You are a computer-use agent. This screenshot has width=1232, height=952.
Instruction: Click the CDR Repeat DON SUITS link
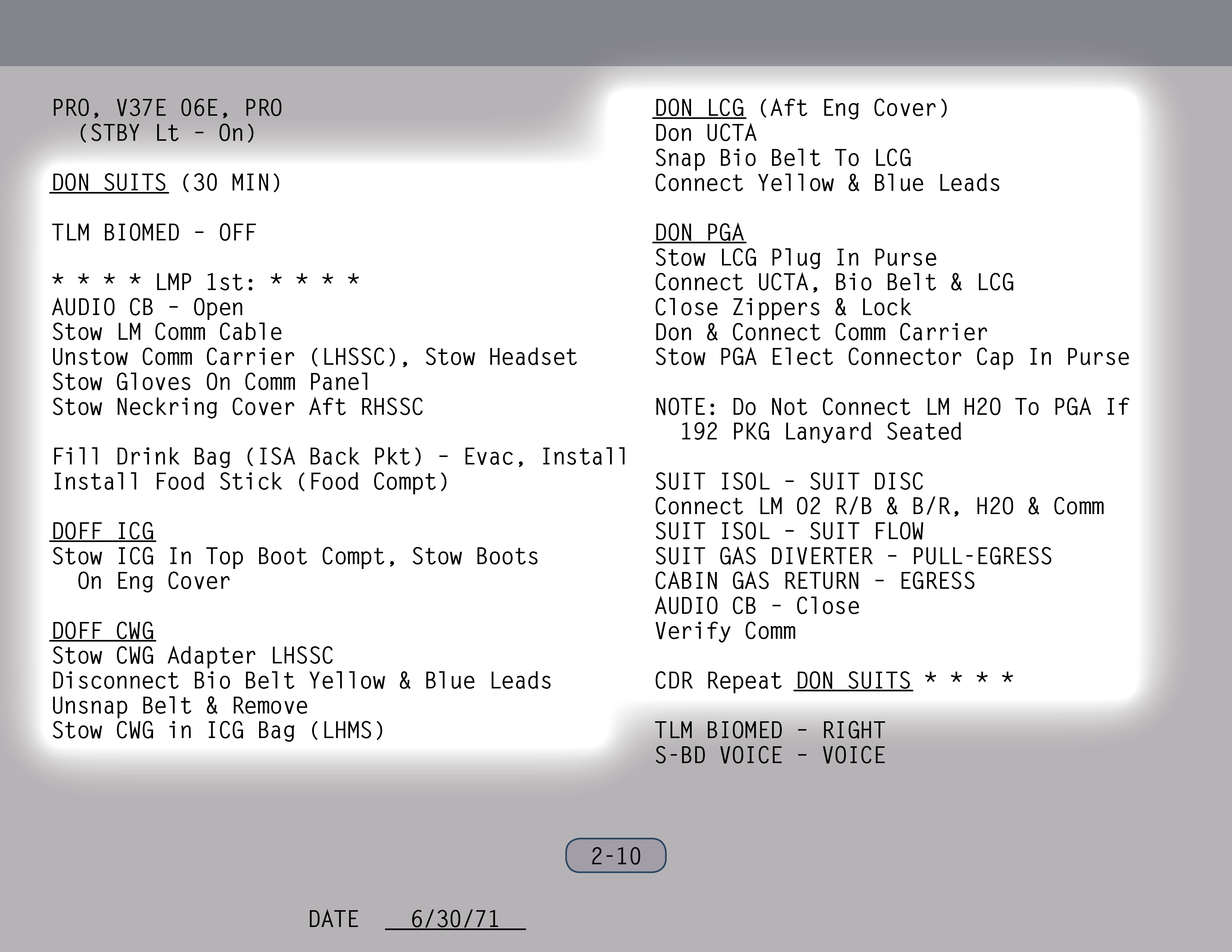[853, 681]
